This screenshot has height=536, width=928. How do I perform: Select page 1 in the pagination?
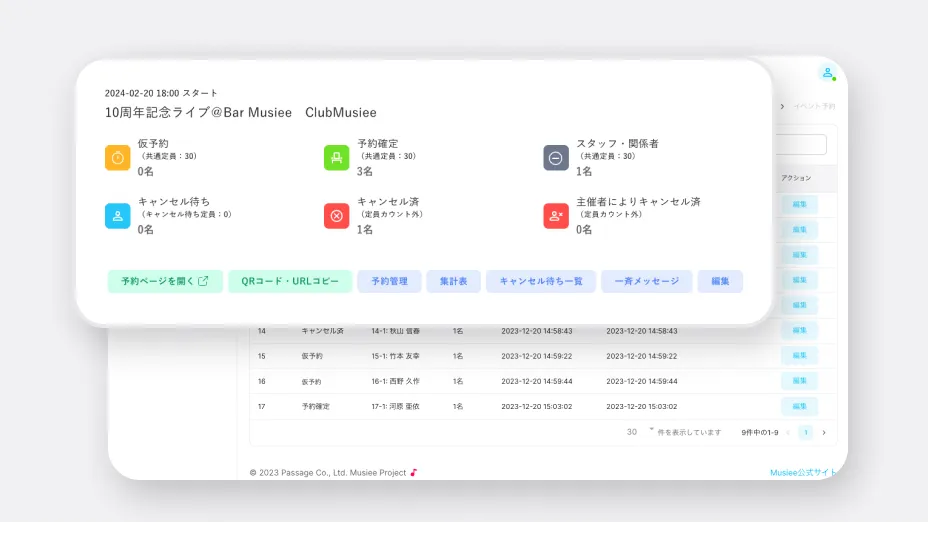pyautogui.click(x=806, y=432)
